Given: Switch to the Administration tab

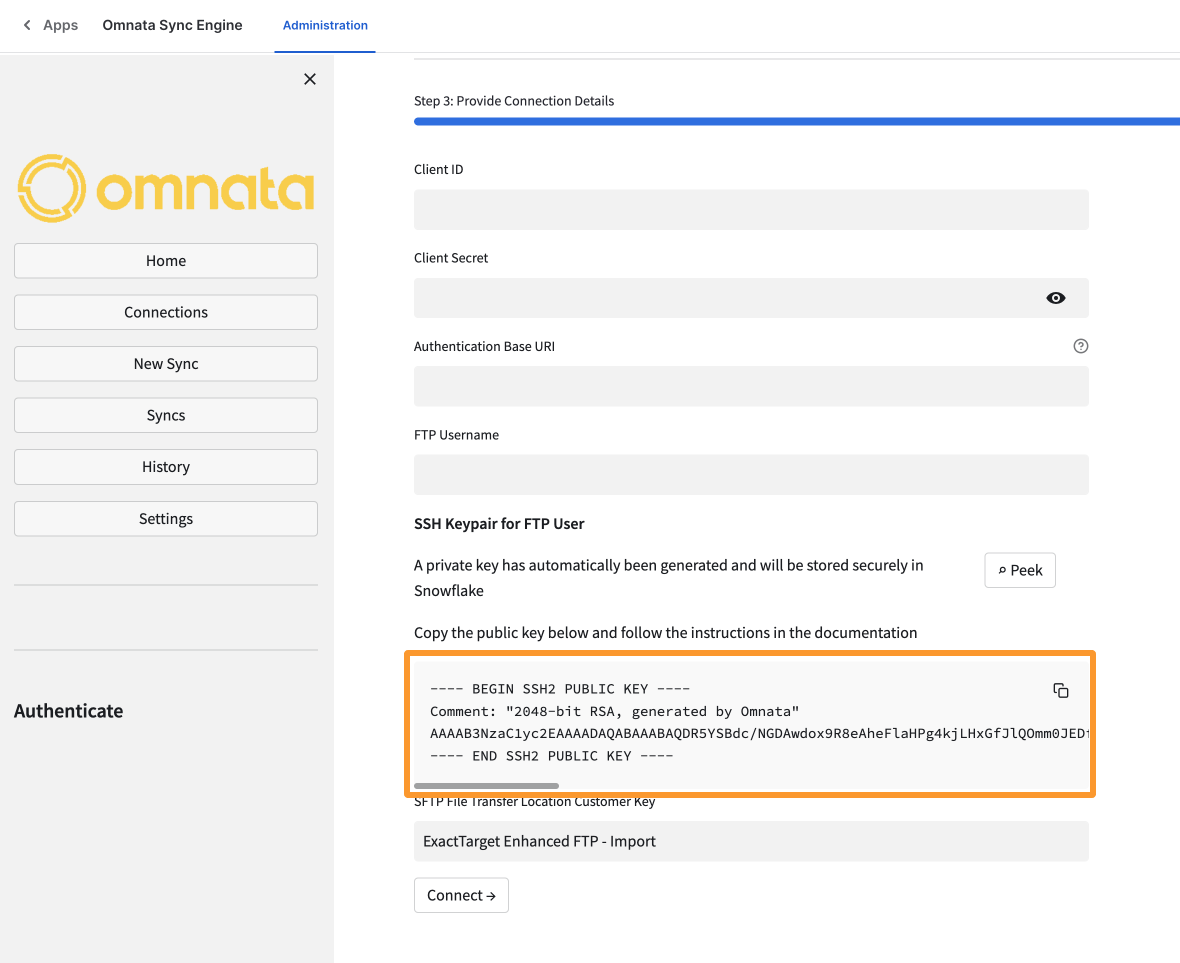Looking at the screenshot, I should coord(325,25).
